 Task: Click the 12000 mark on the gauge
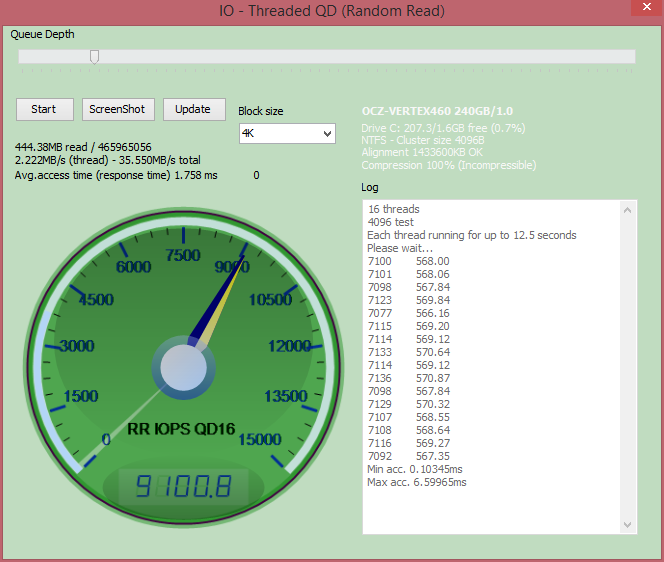tap(290, 346)
